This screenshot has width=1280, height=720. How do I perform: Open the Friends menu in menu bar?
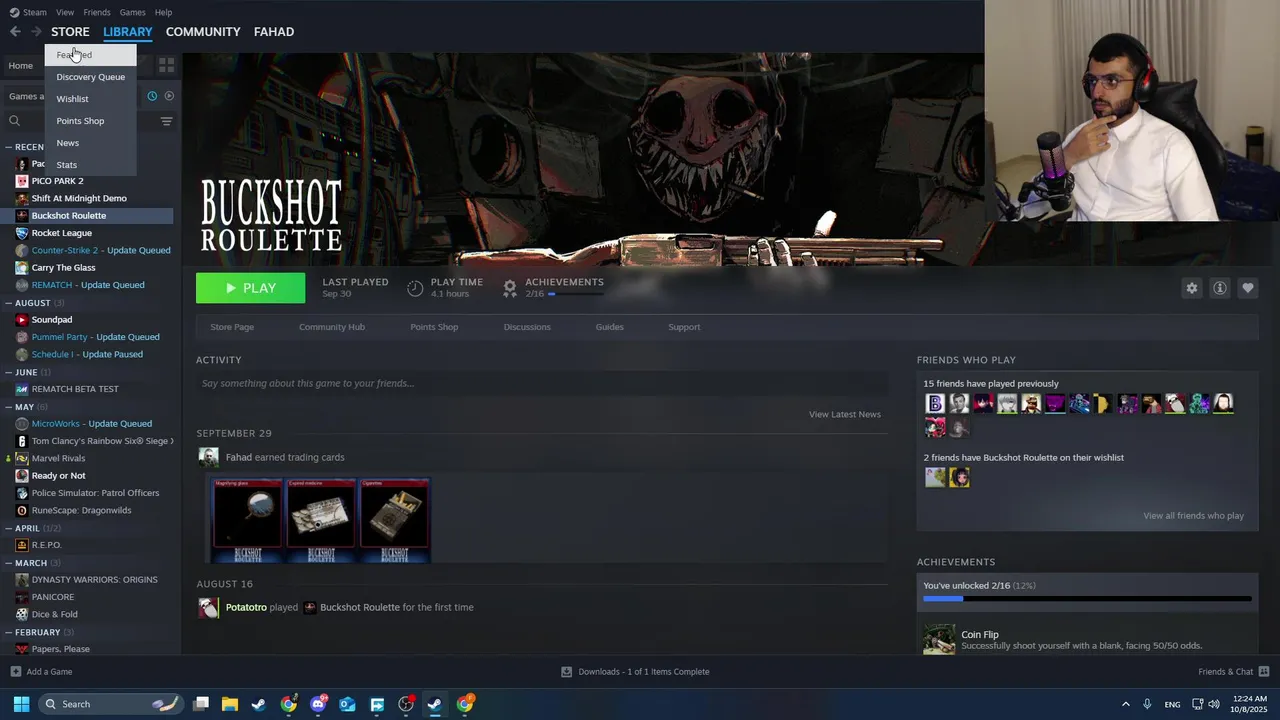pyautogui.click(x=97, y=12)
